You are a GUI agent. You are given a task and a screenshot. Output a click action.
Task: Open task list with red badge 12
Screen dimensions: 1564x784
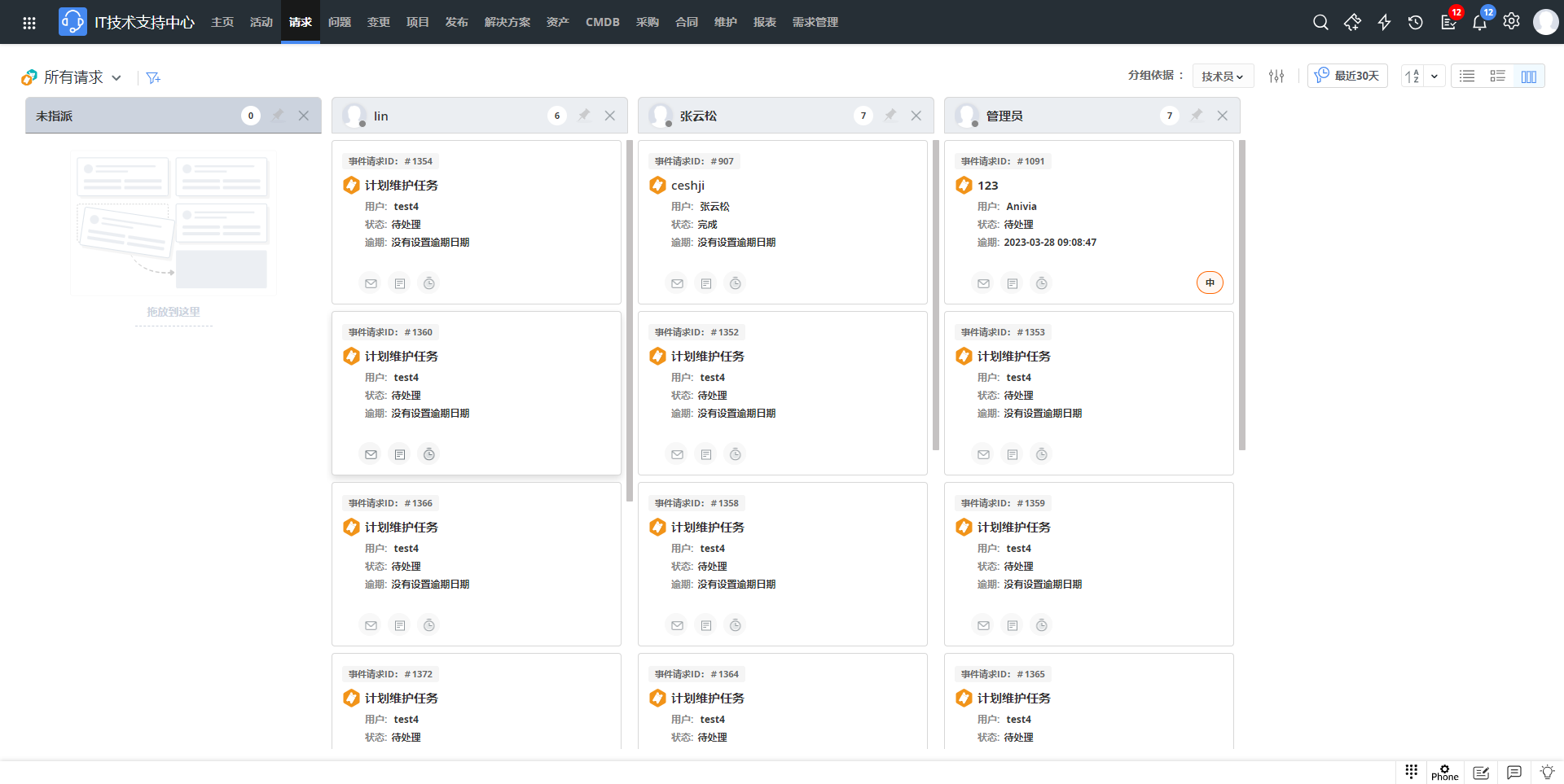click(x=1449, y=22)
